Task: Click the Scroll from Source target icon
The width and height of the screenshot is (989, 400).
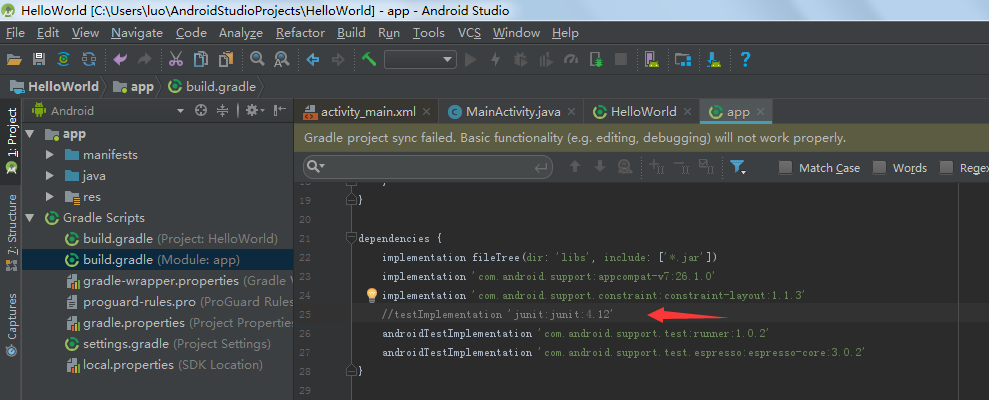Action: [201, 110]
